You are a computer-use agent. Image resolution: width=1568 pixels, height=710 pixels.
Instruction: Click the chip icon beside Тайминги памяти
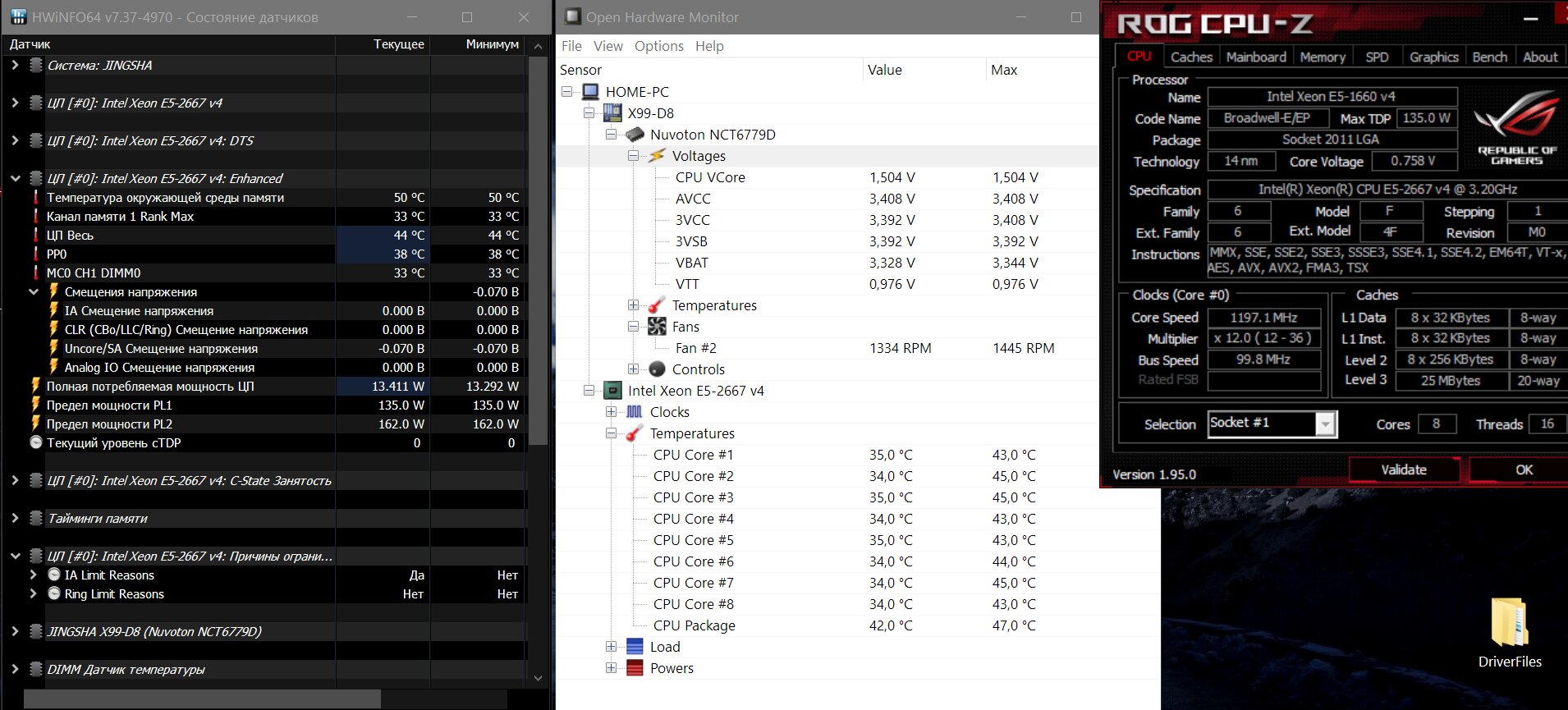[36, 519]
